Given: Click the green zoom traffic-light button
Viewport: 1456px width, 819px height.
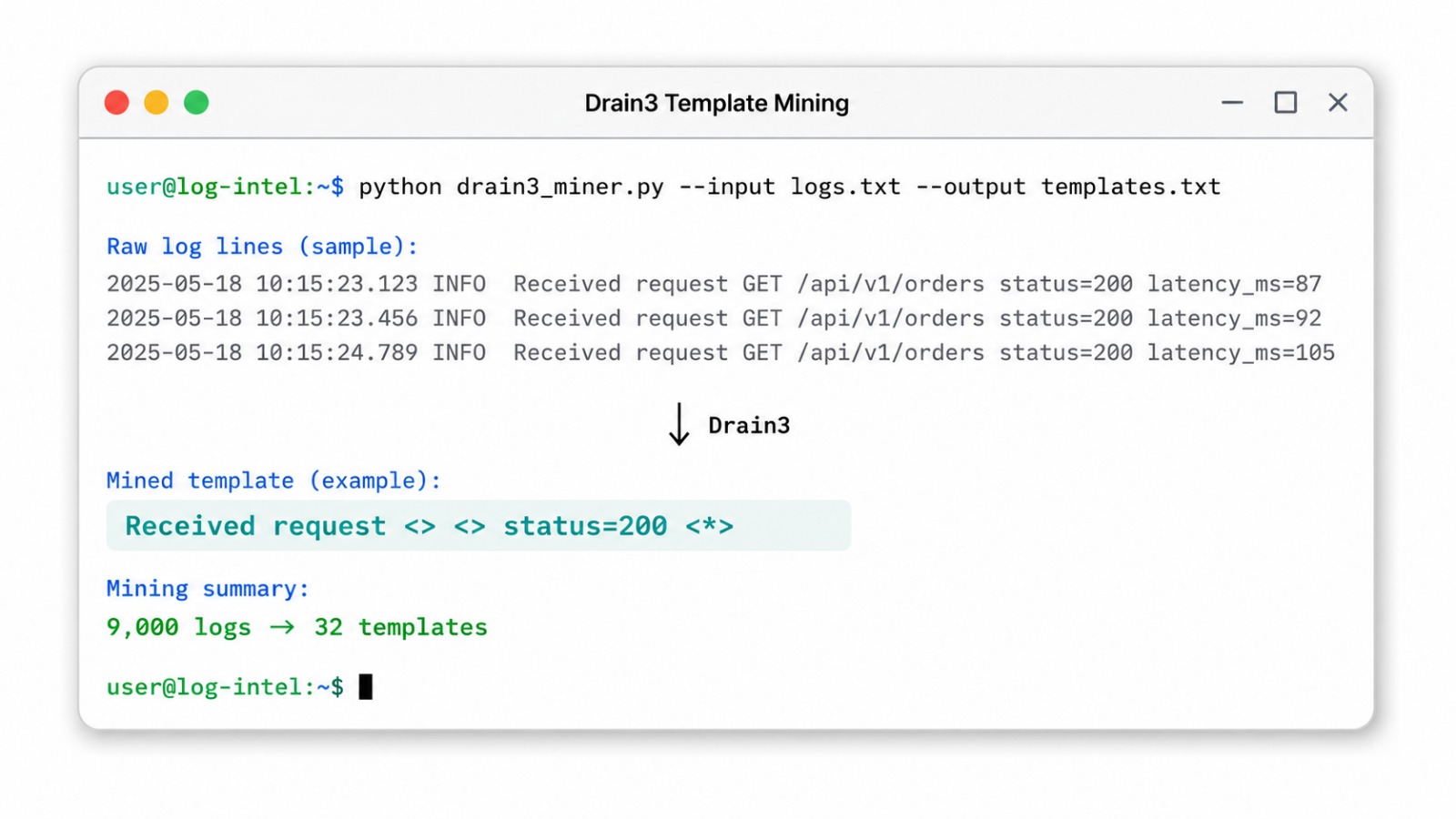Looking at the screenshot, I should 197,103.
